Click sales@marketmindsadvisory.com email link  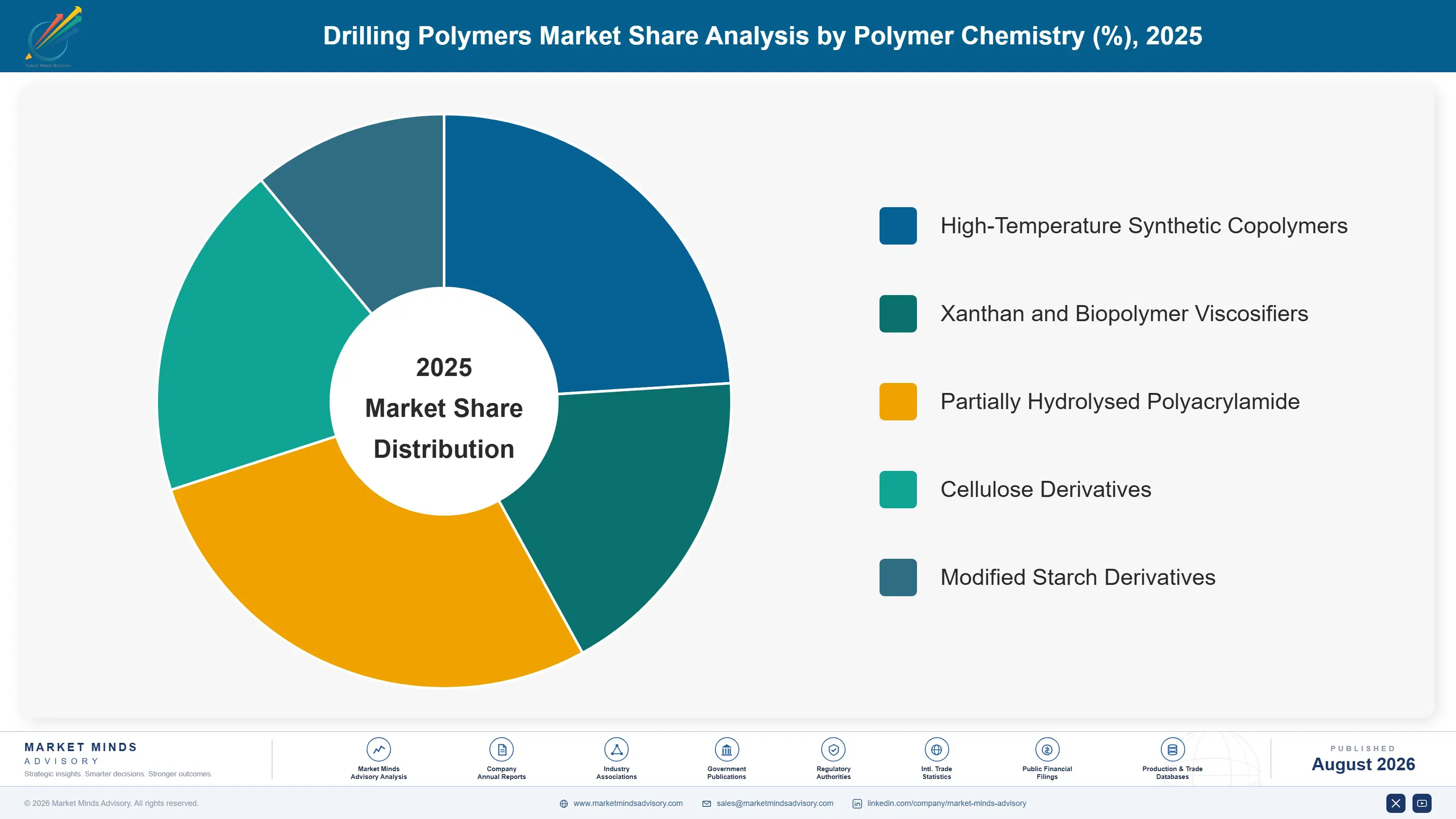(x=775, y=803)
